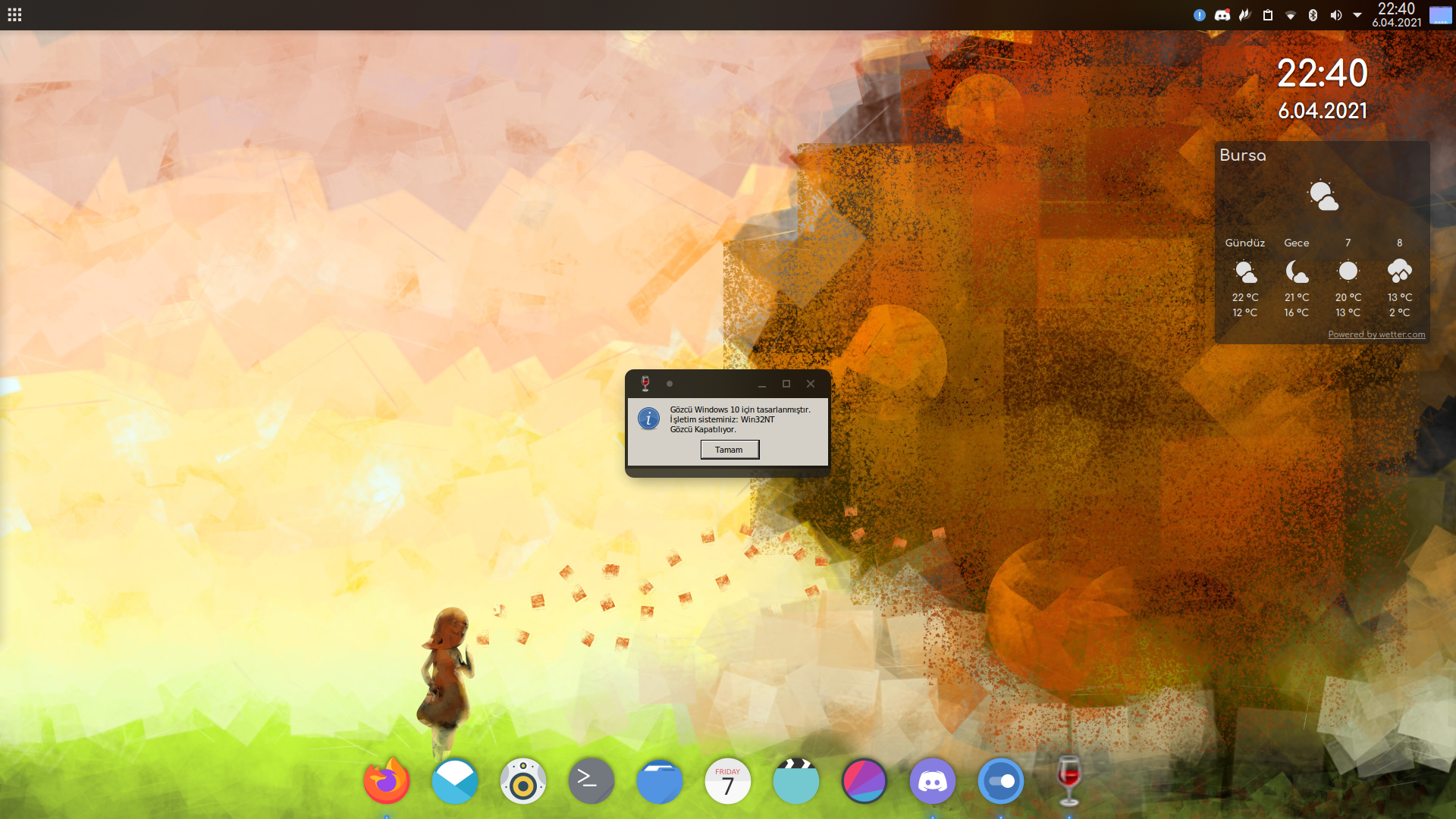Toggle the Bluetooth tray icon

pos(1313,15)
